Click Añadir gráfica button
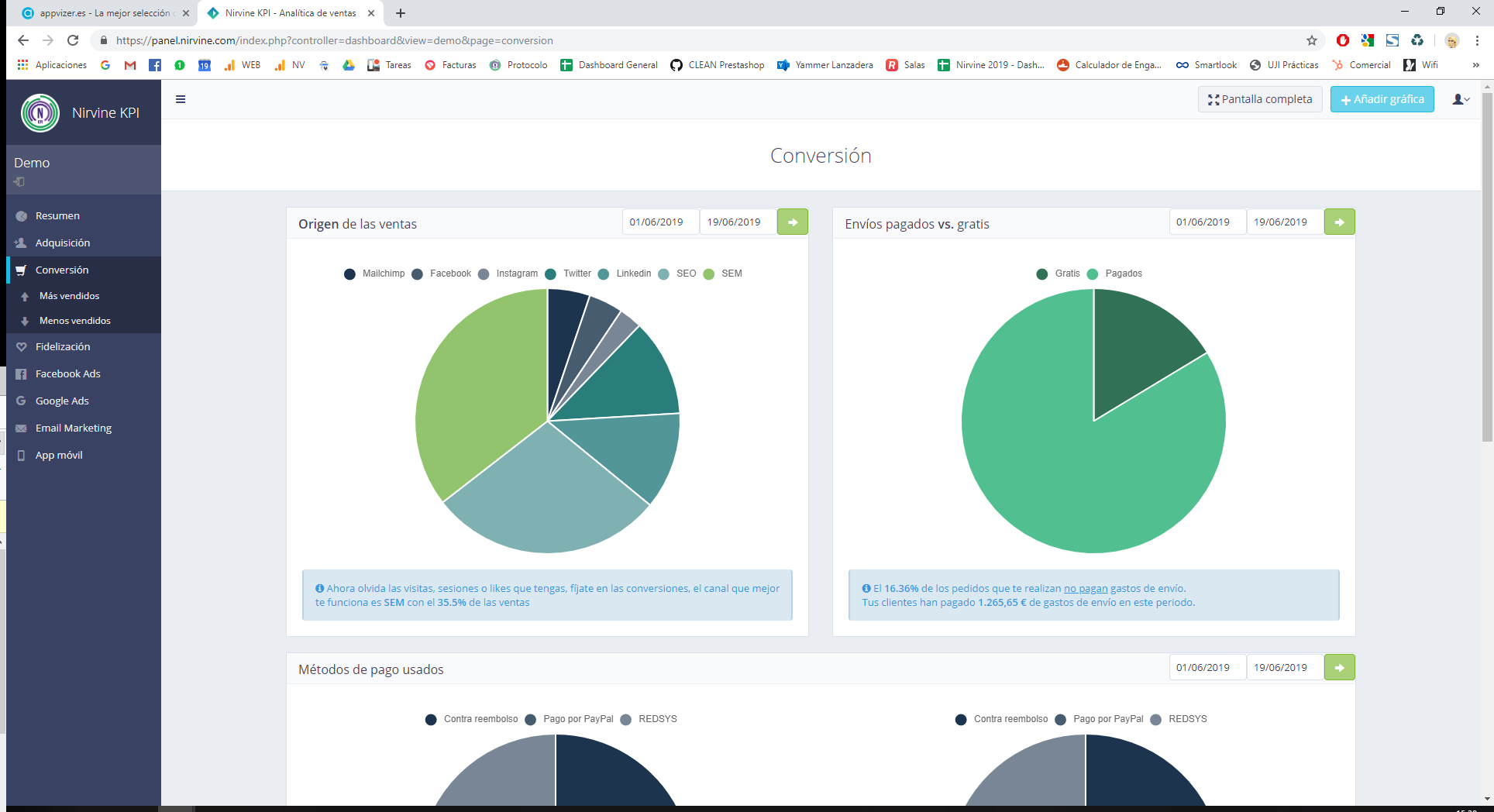 pos(1382,99)
